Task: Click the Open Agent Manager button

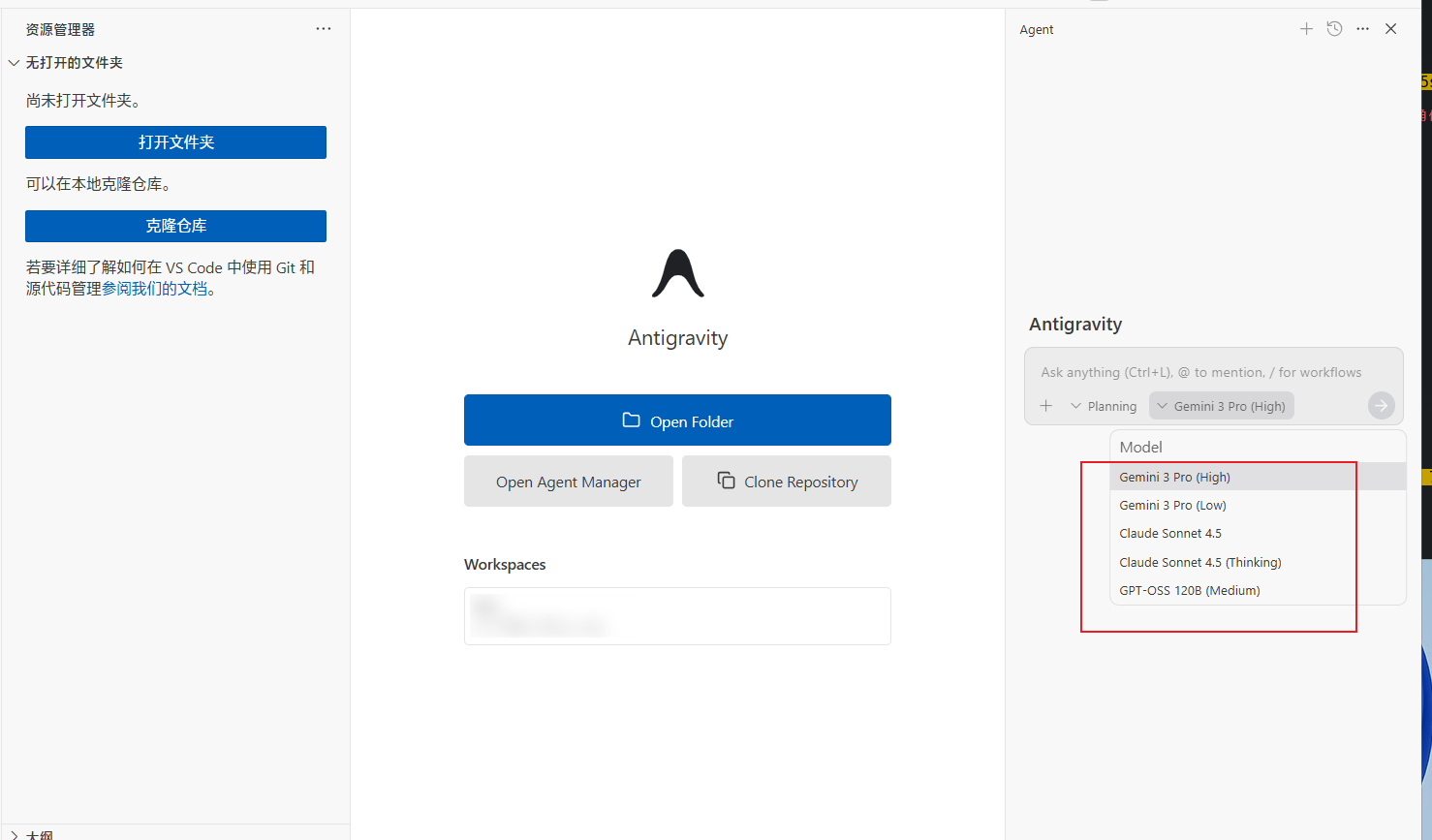Action: pyautogui.click(x=568, y=482)
